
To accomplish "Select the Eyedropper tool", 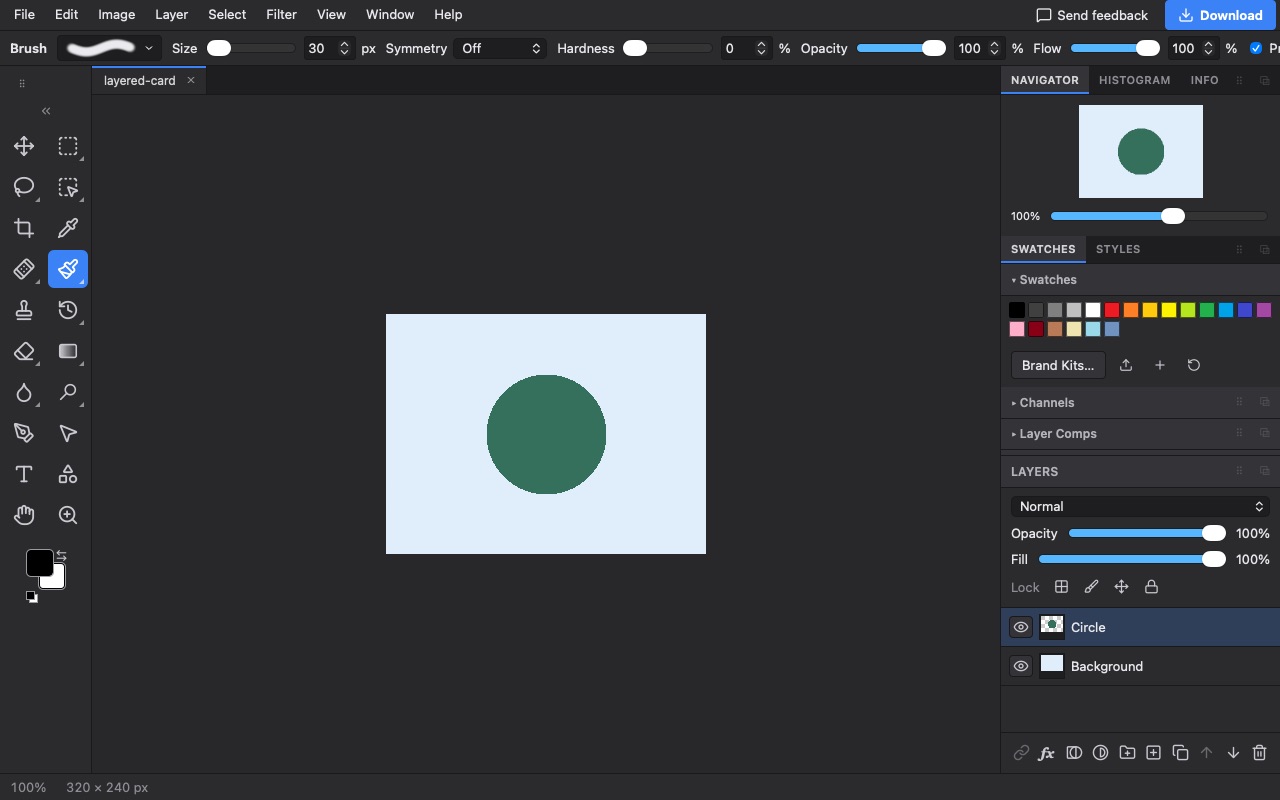I will (x=68, y=228).
